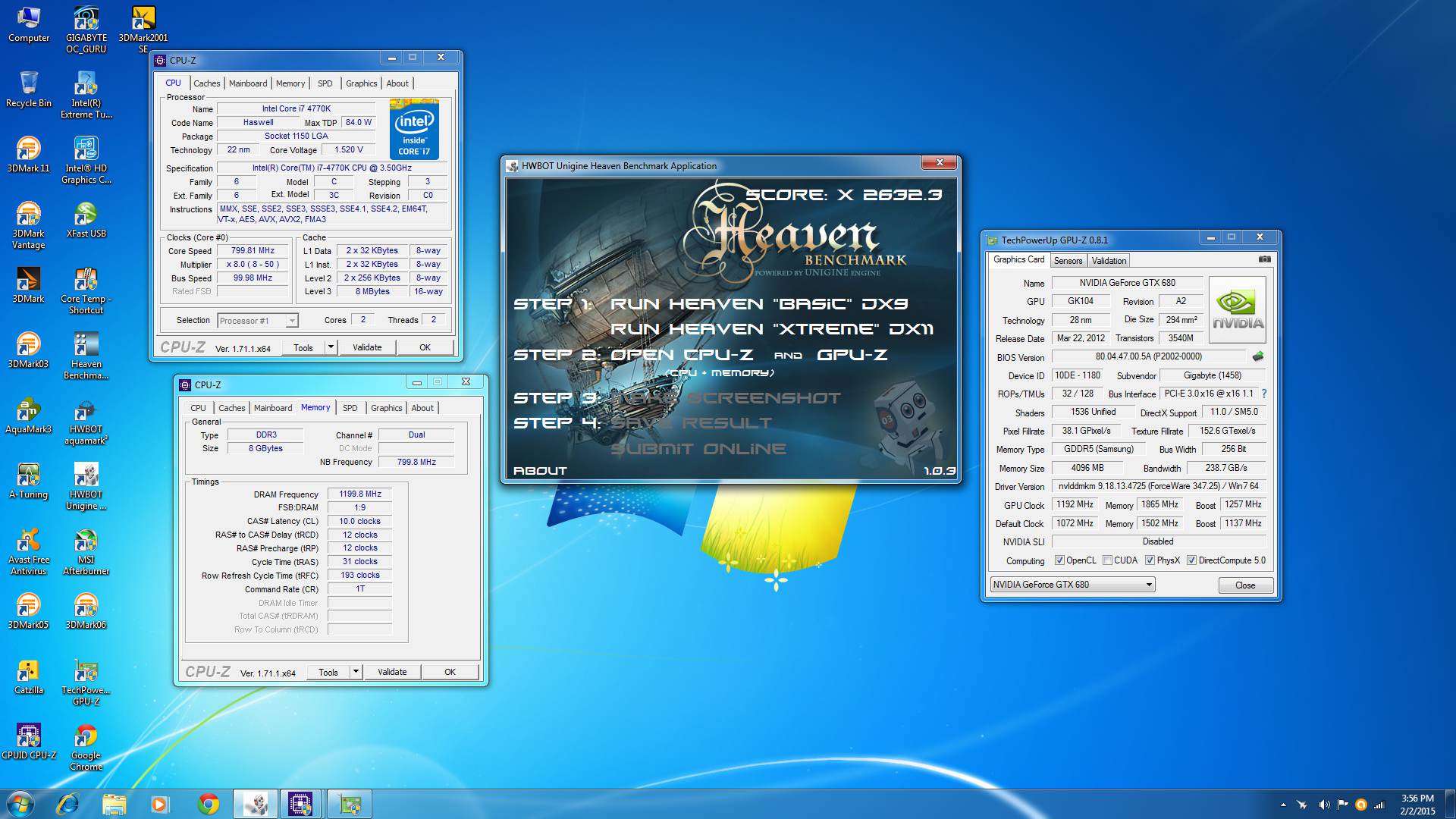Expand Tools arrow in lower CPU-Z window

pos(356,672)
